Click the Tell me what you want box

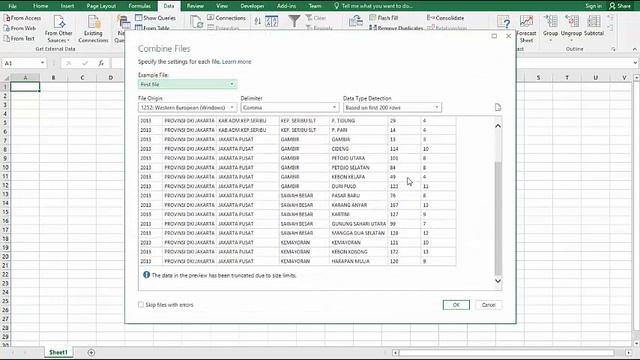pos(373,6)
